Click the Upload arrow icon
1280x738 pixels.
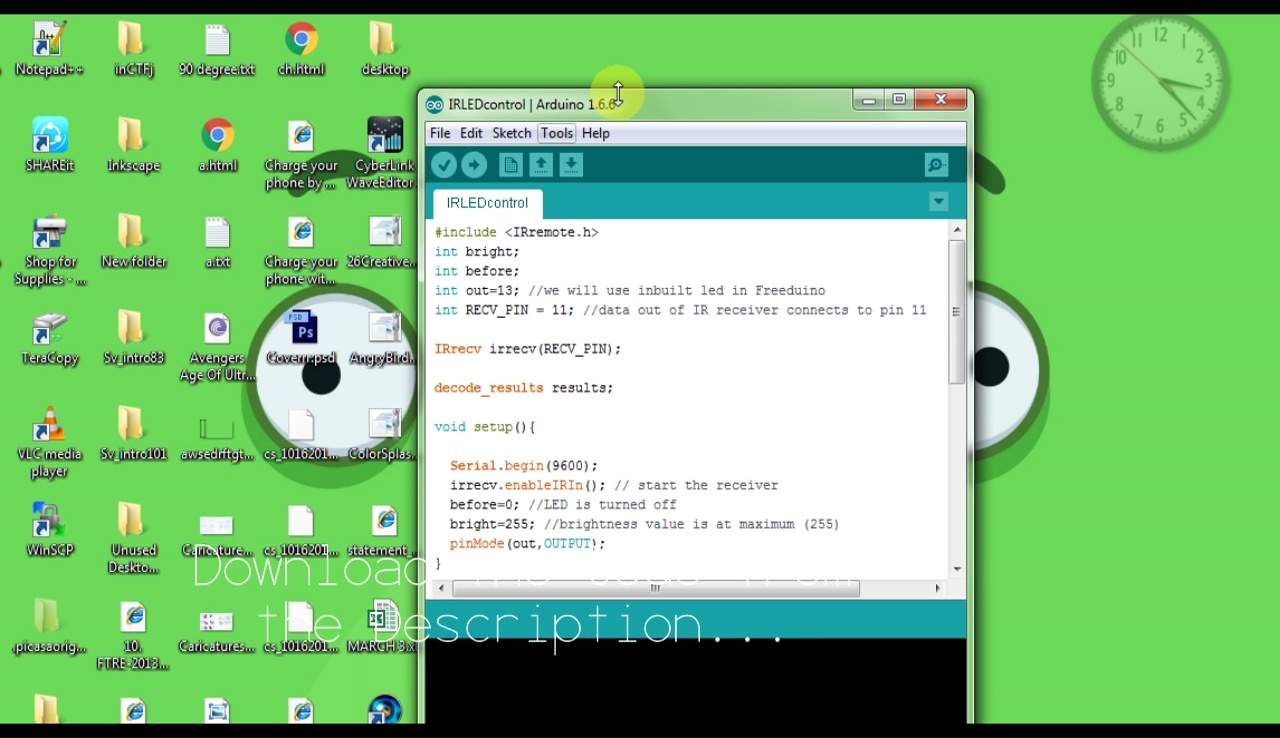(x=474, y=164)
